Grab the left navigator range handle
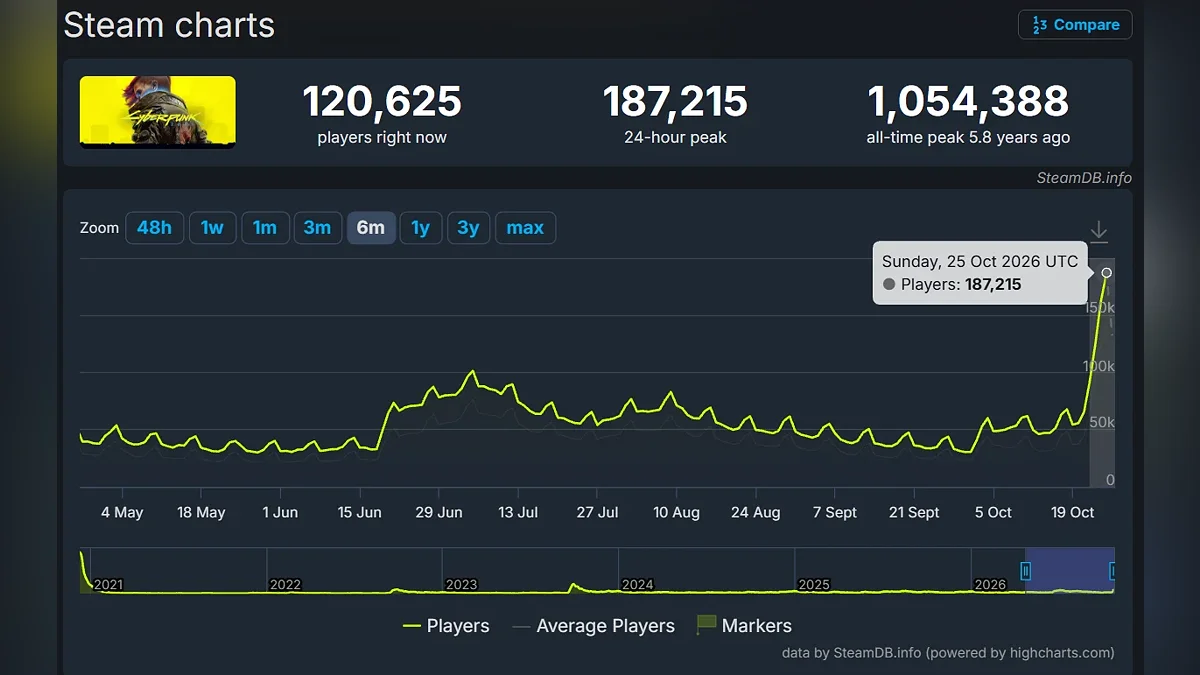 coord(1025,571)
